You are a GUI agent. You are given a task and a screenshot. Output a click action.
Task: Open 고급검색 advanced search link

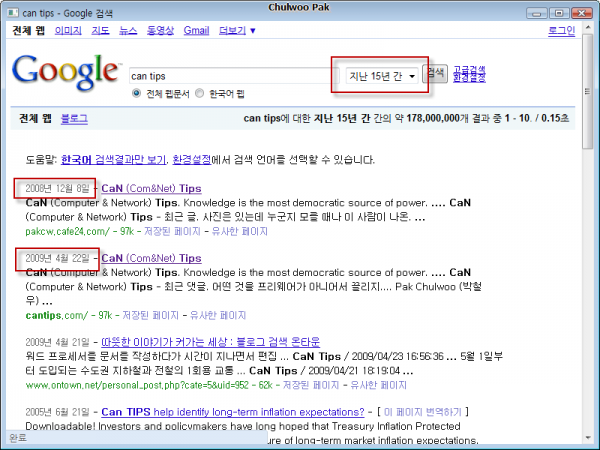(470, 70)
